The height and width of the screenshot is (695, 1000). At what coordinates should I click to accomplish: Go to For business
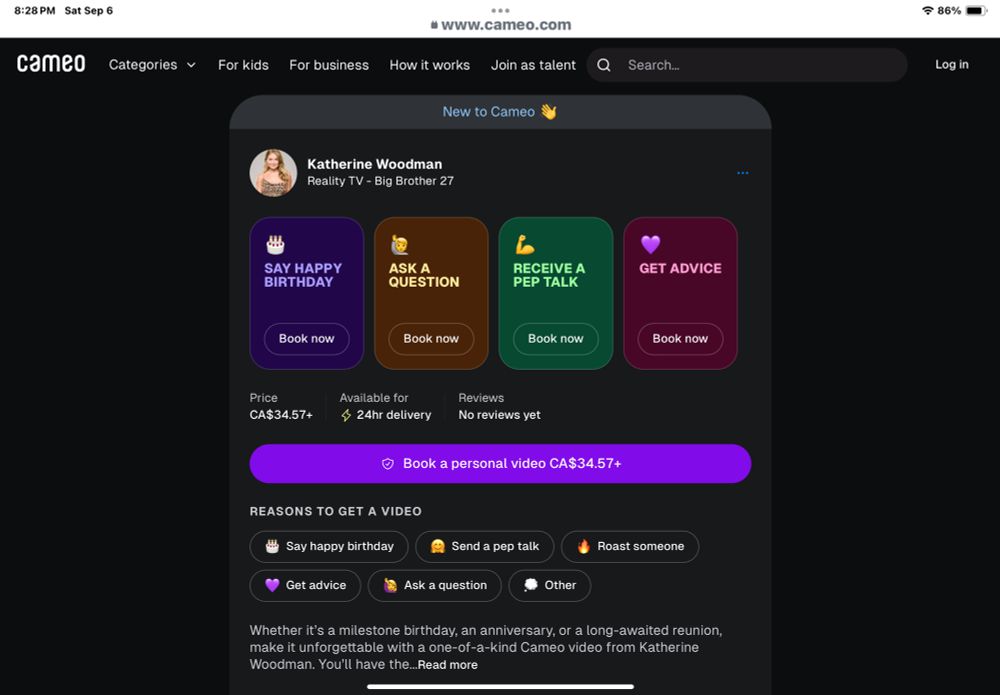pyautogui.click(x=329, y=64)
